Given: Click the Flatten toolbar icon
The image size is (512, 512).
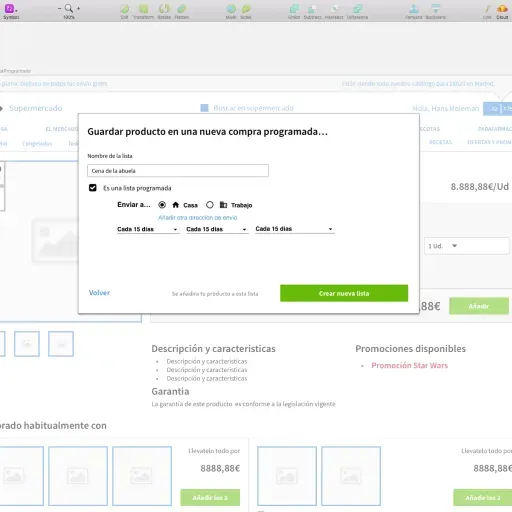Looking at the screenshot, I should pos(182,9).
